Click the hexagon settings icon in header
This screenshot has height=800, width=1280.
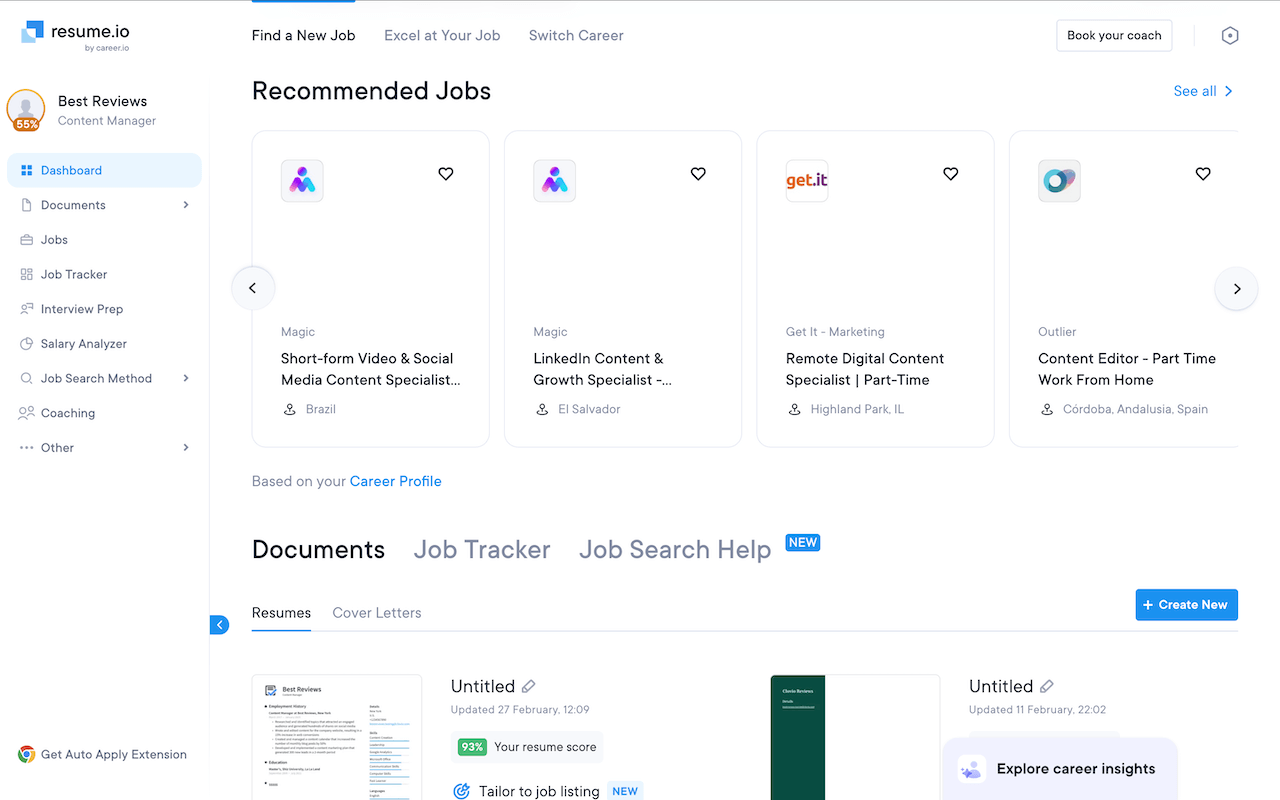tap(1230, 35)
